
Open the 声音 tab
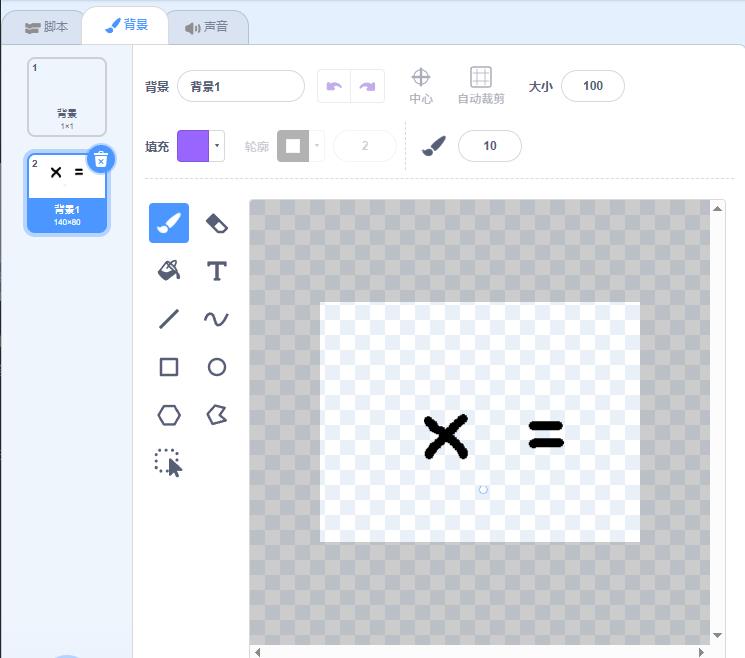pyautogui.click(x=207, y=27)
